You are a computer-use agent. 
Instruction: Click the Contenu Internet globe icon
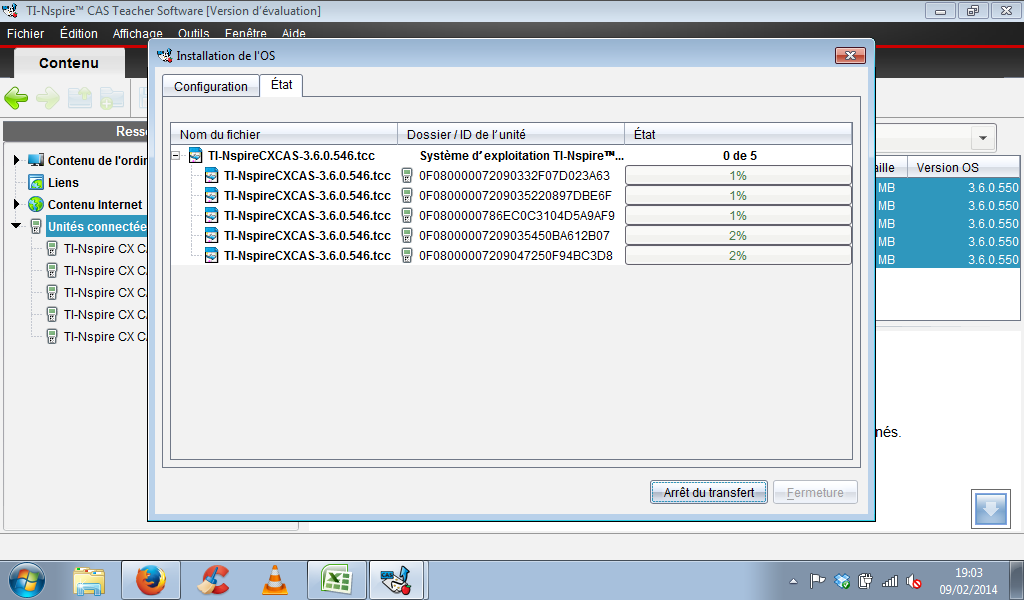[x=36, y=204]
